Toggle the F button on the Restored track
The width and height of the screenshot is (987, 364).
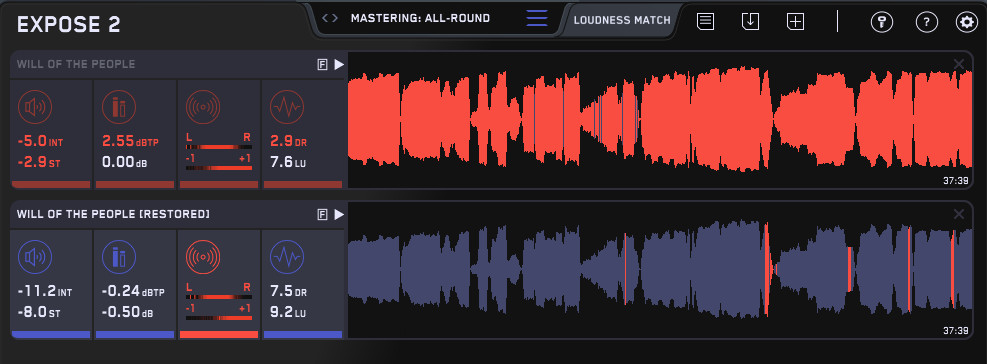tap(322, 215)
